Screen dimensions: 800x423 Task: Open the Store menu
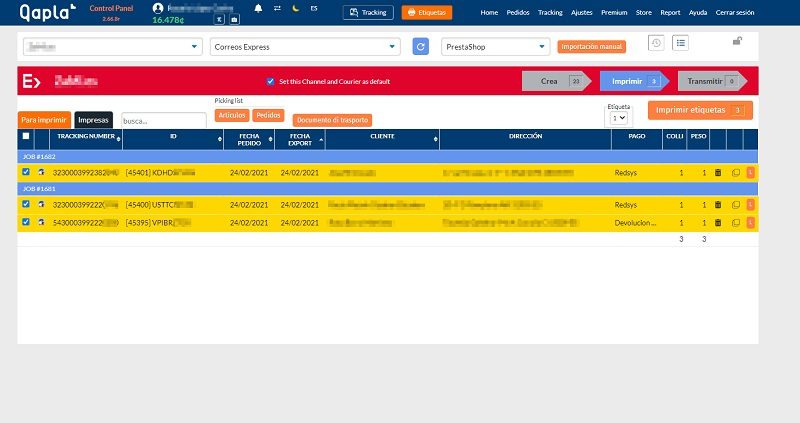tap(643, 12)
